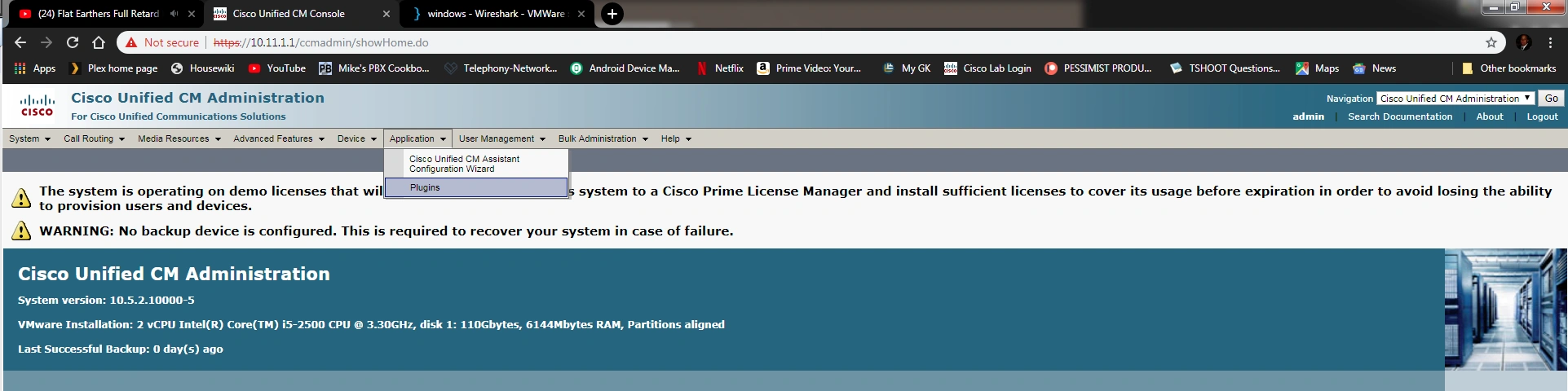Open the My GK bookmark
This screenshot has height=391, width=1568.
pyautogui.click(x=907, y=68)
